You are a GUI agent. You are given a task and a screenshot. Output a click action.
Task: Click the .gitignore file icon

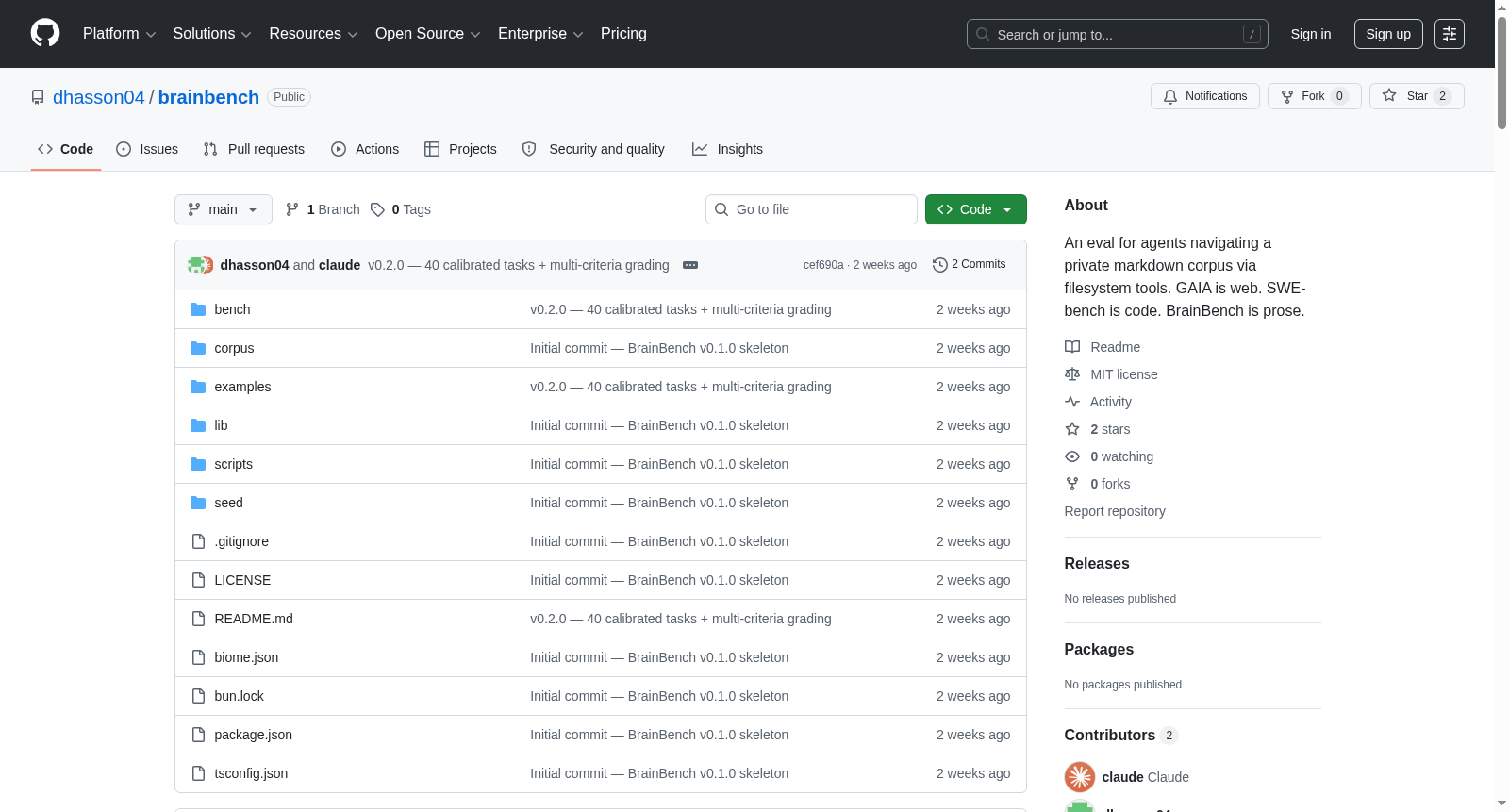[x=198, y=541]
